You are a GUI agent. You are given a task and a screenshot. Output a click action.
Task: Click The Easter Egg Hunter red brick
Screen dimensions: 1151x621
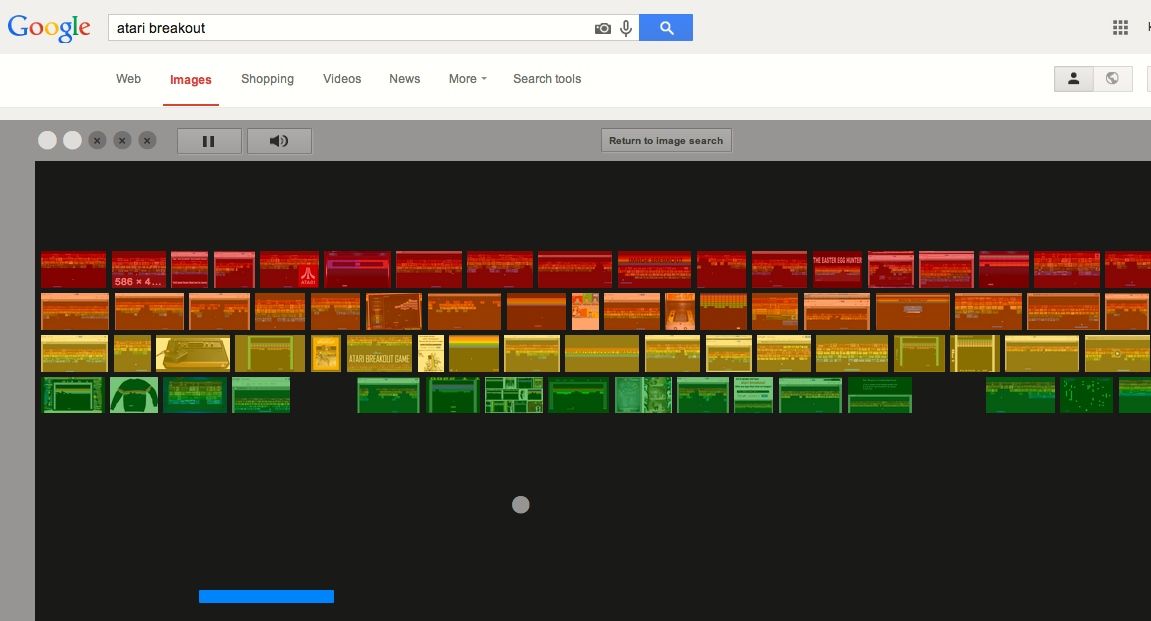point(837,269)
